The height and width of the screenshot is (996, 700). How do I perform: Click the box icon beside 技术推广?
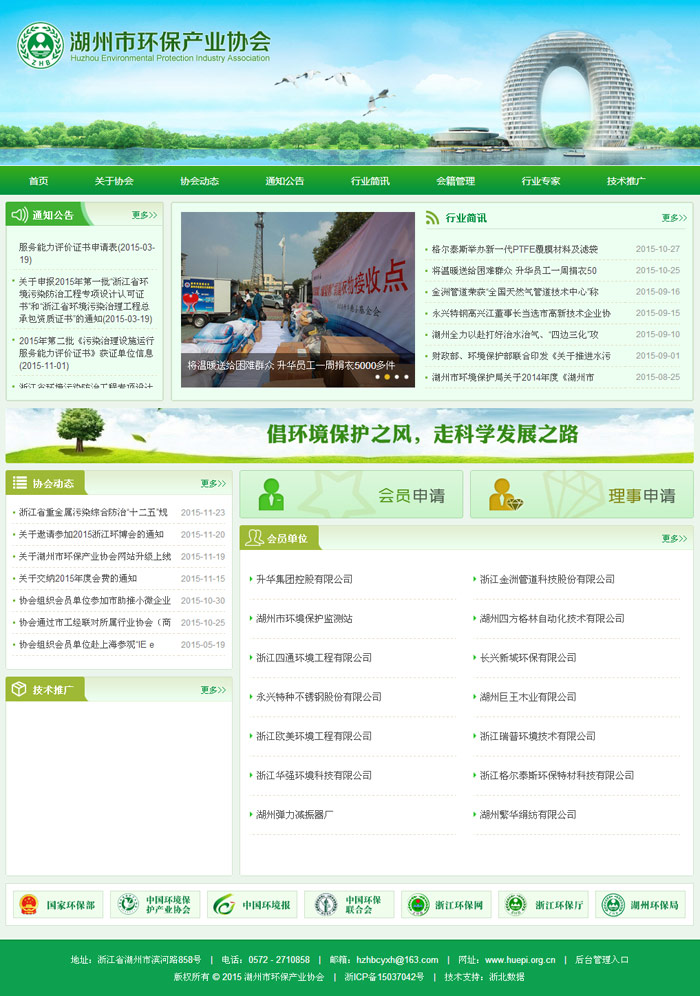(x=19, y=689)
